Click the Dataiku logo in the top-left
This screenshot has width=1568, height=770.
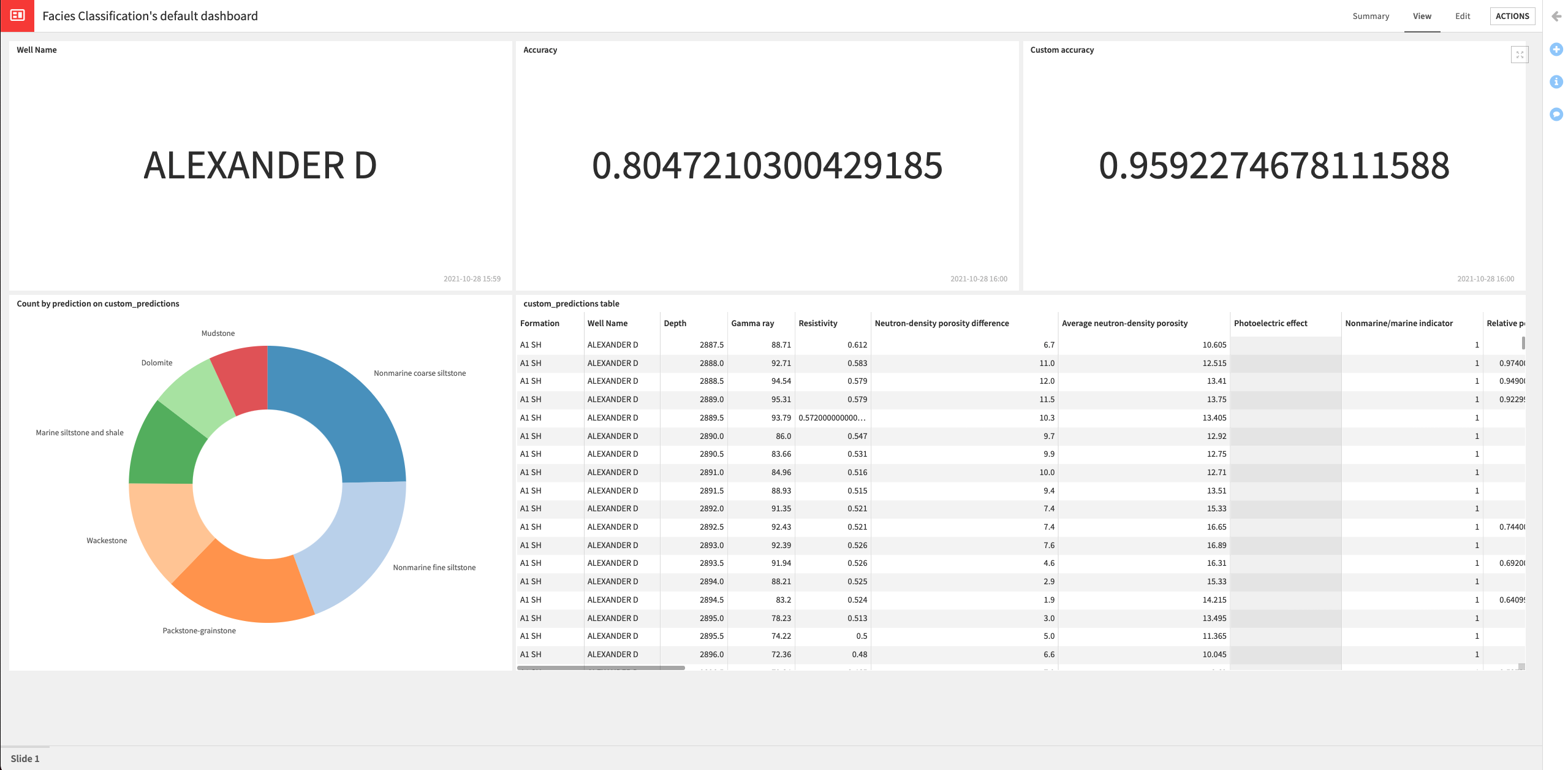[16, 16]
